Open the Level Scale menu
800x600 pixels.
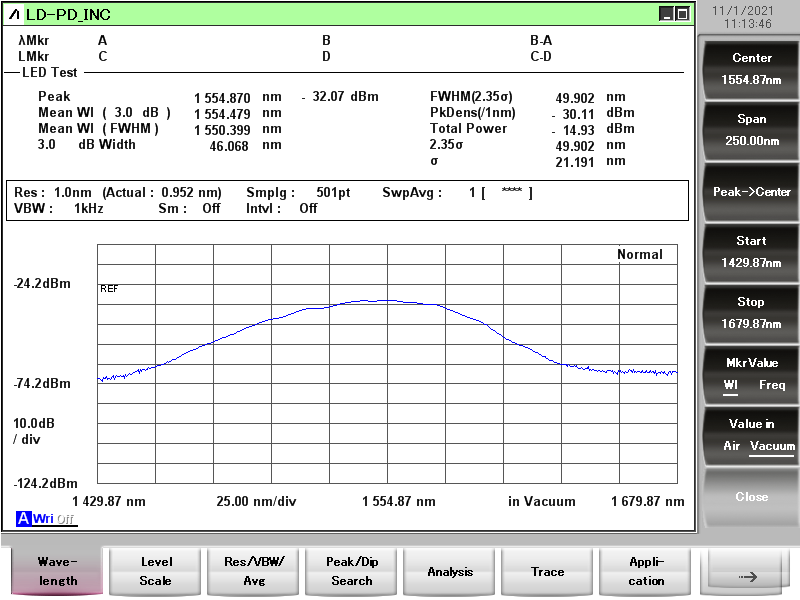pyautogui.click(x=155, y=571)
